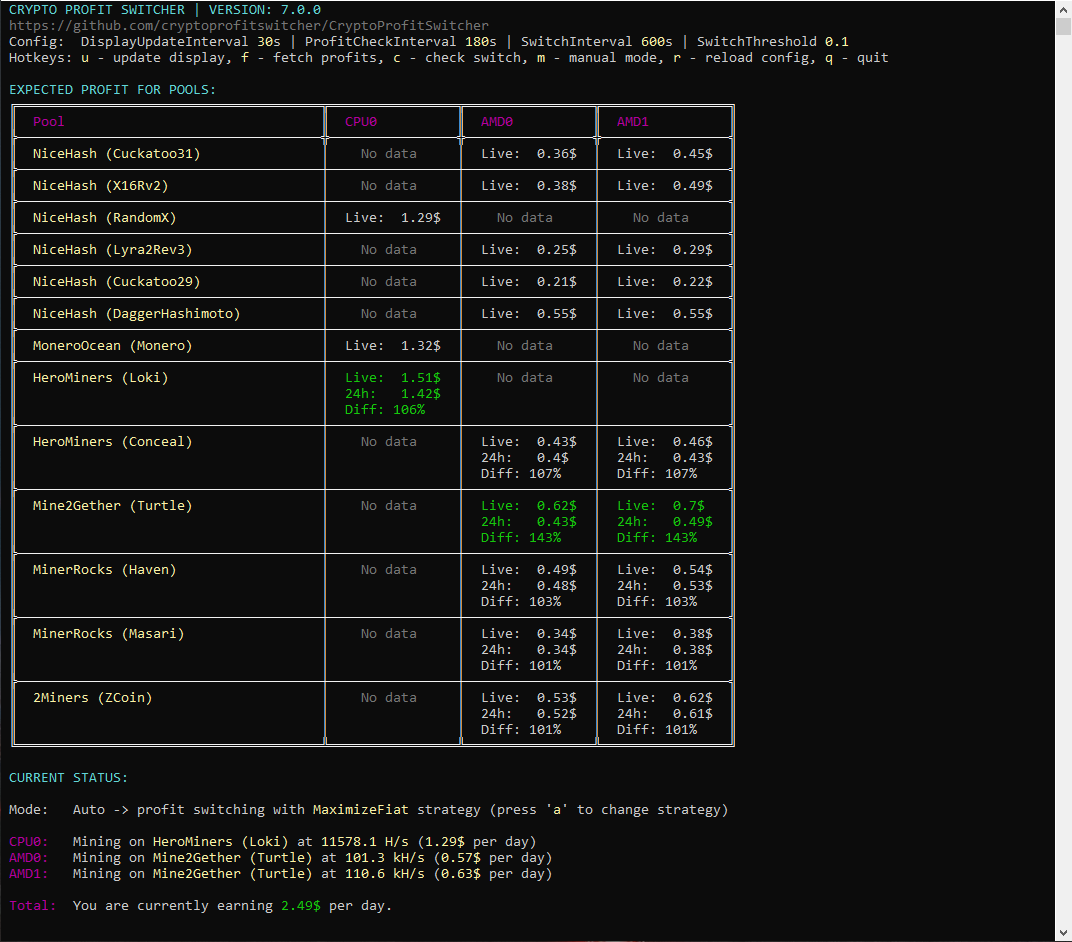This screenshot has width=1072, height=942.
Task: Click 'Live: 0.55$' in DaggerHashimoto AMD0 cell
Action: [x=529, y=314]
